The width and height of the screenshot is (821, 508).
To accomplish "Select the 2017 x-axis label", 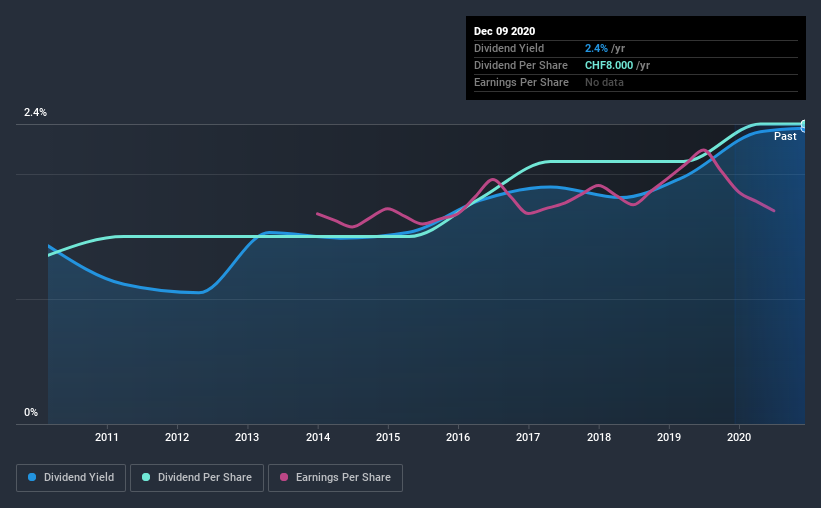I will pos(528,437).
